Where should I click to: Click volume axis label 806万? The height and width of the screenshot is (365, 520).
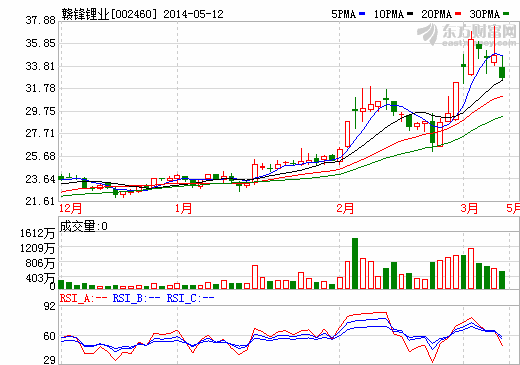(40, 263)
